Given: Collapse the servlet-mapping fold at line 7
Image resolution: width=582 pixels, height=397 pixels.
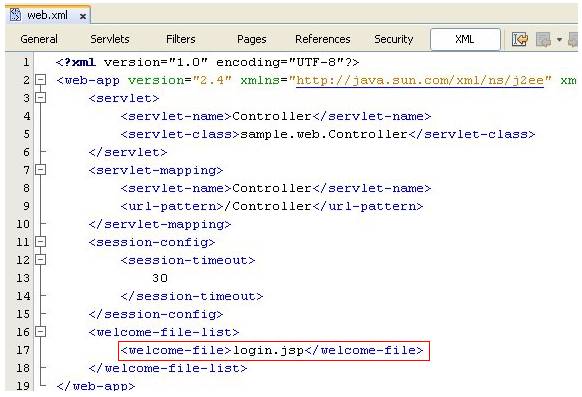Looking at the screenshot, I should coord(40,170).
